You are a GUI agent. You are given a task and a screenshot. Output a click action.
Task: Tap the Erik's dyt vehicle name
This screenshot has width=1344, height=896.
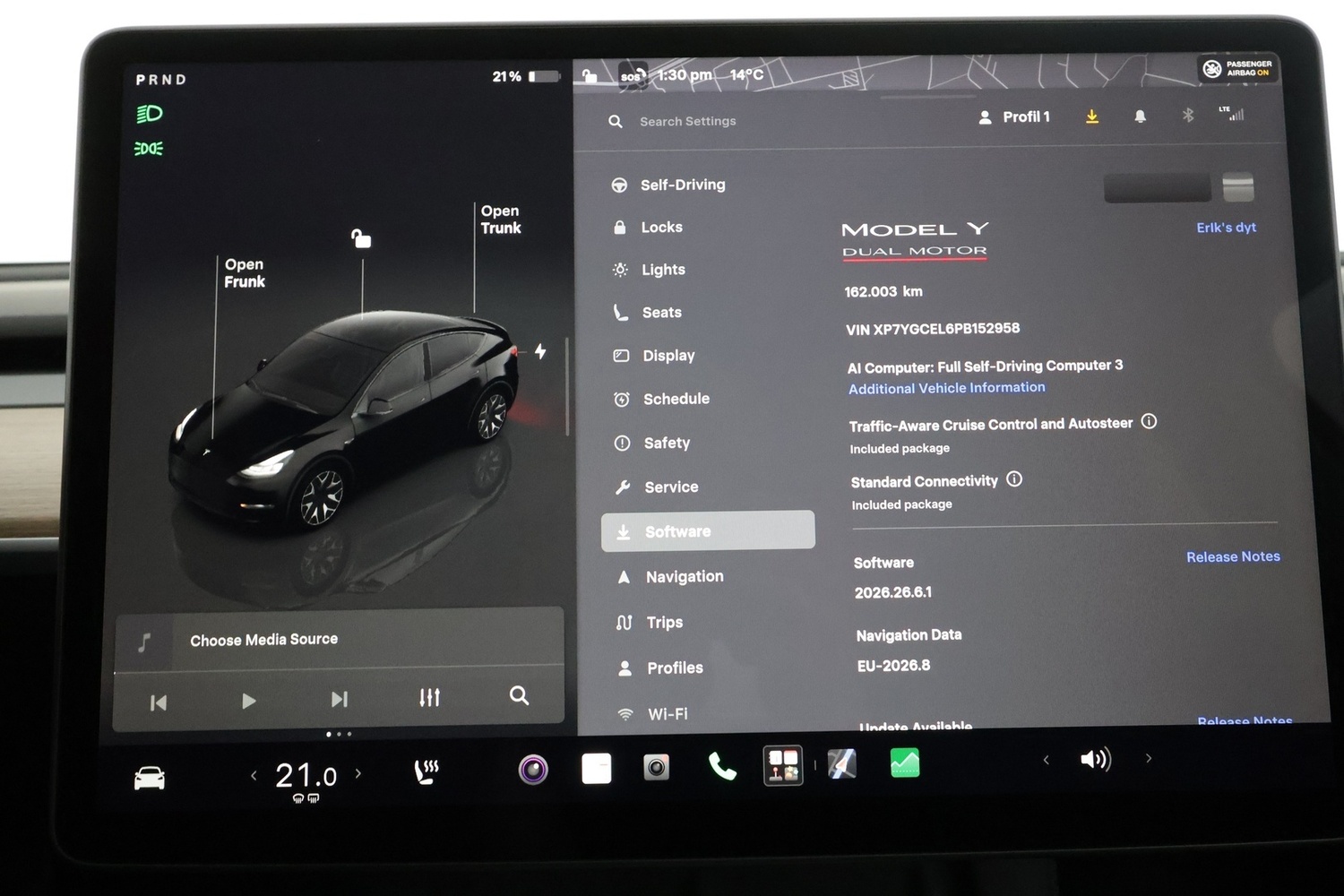click(x=1226, y=228)
